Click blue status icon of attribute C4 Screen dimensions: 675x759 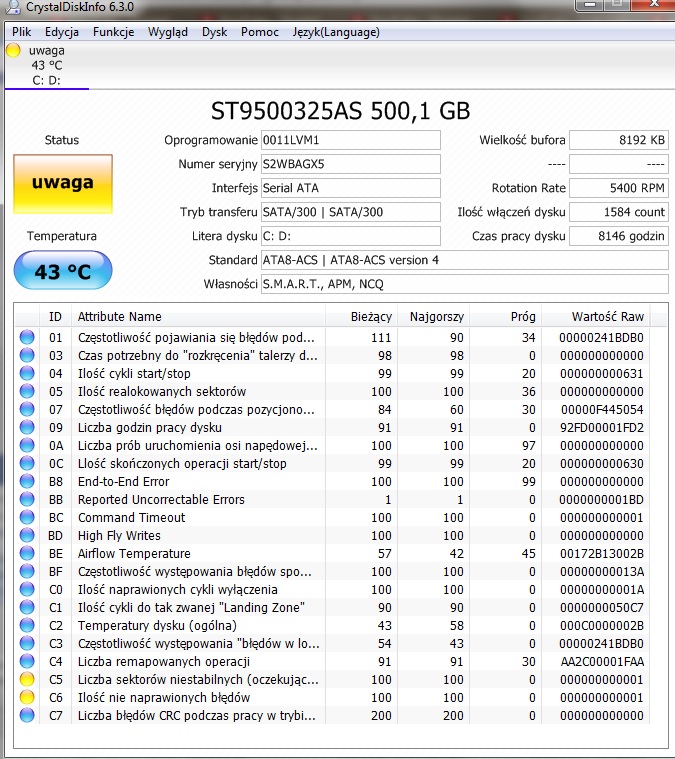tap(27, 661)
